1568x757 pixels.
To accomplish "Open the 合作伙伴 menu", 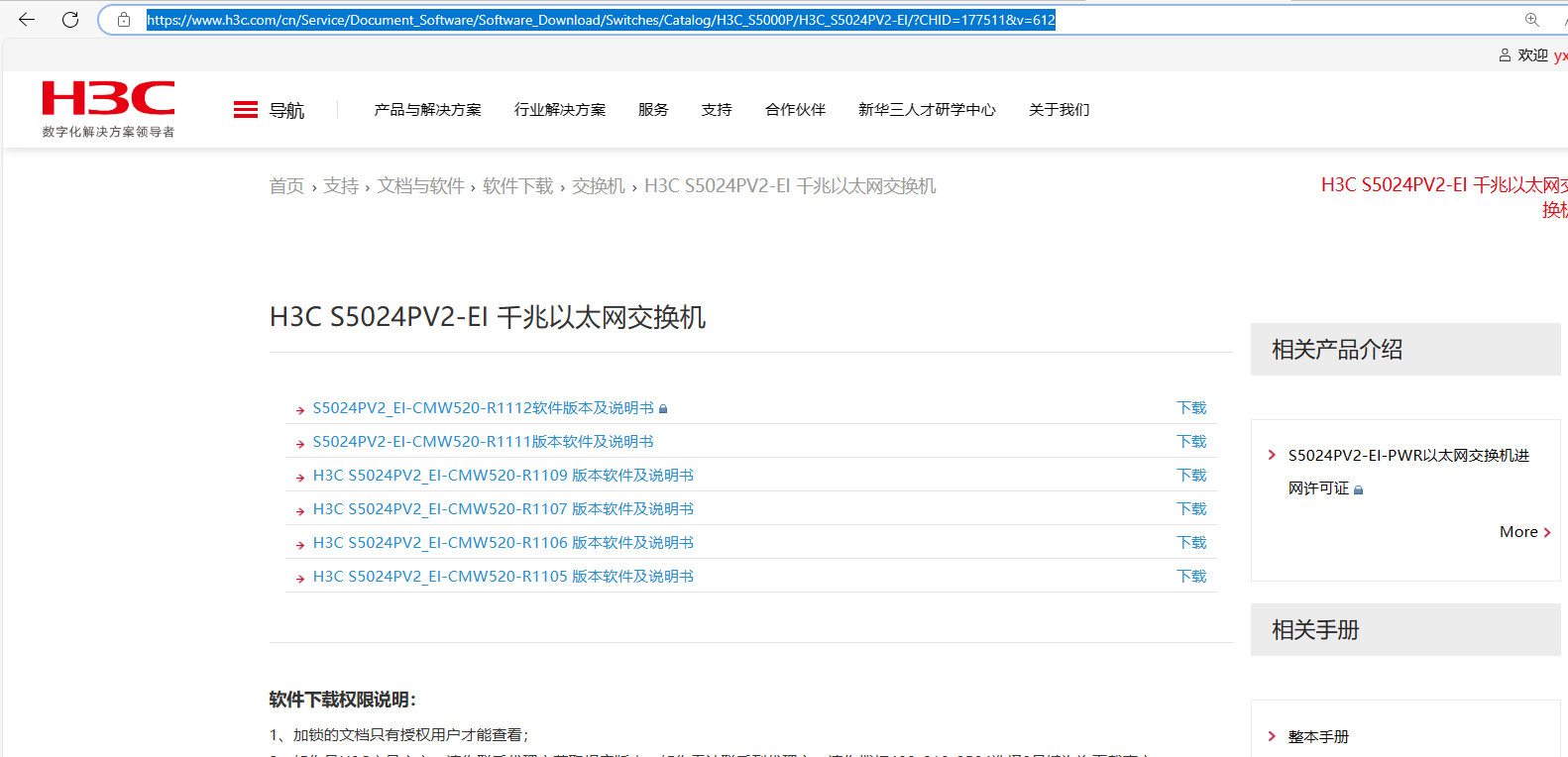I will tap(795, 110).
